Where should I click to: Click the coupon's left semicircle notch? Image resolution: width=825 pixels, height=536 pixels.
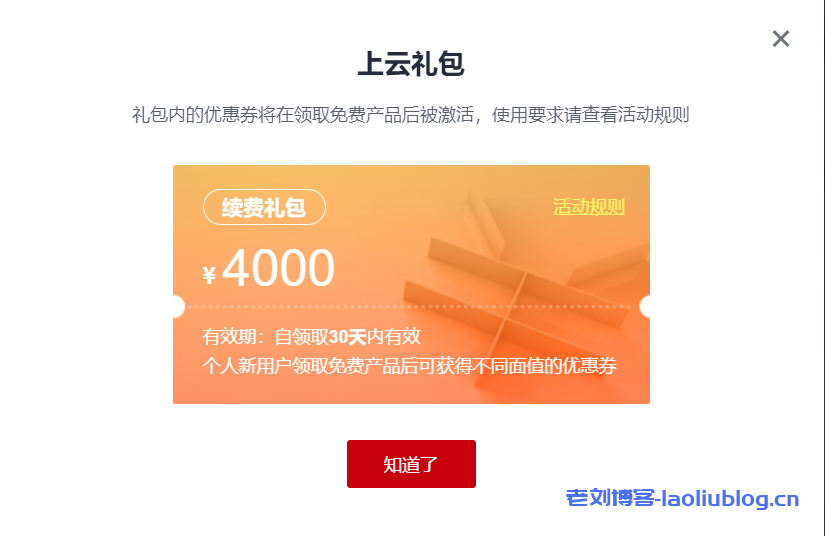[179, 307]
